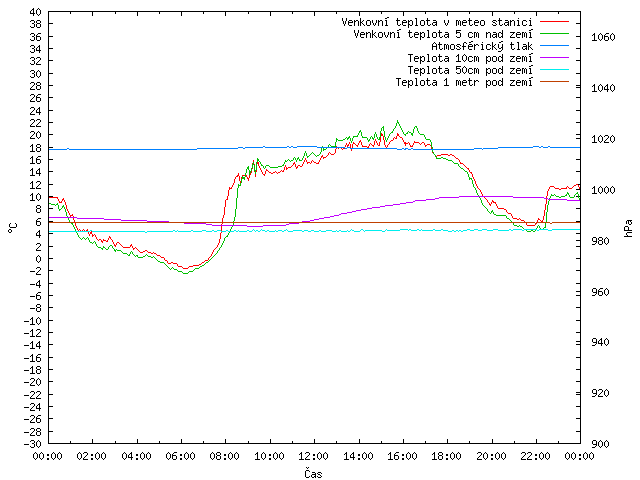Click the '-10' temperature tick label
The height and width of the screenshot is (480, 640).
[33, 321]
